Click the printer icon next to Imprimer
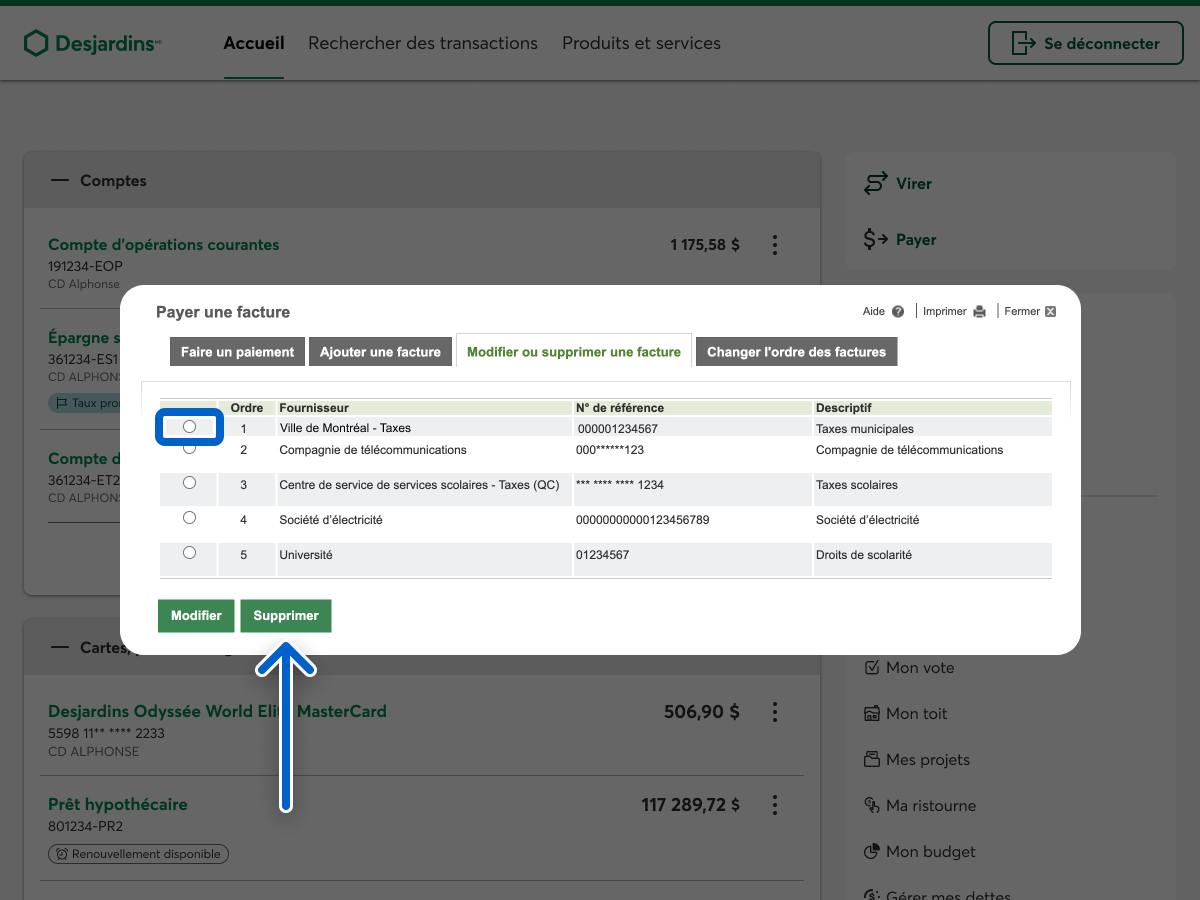 (980, 312)
